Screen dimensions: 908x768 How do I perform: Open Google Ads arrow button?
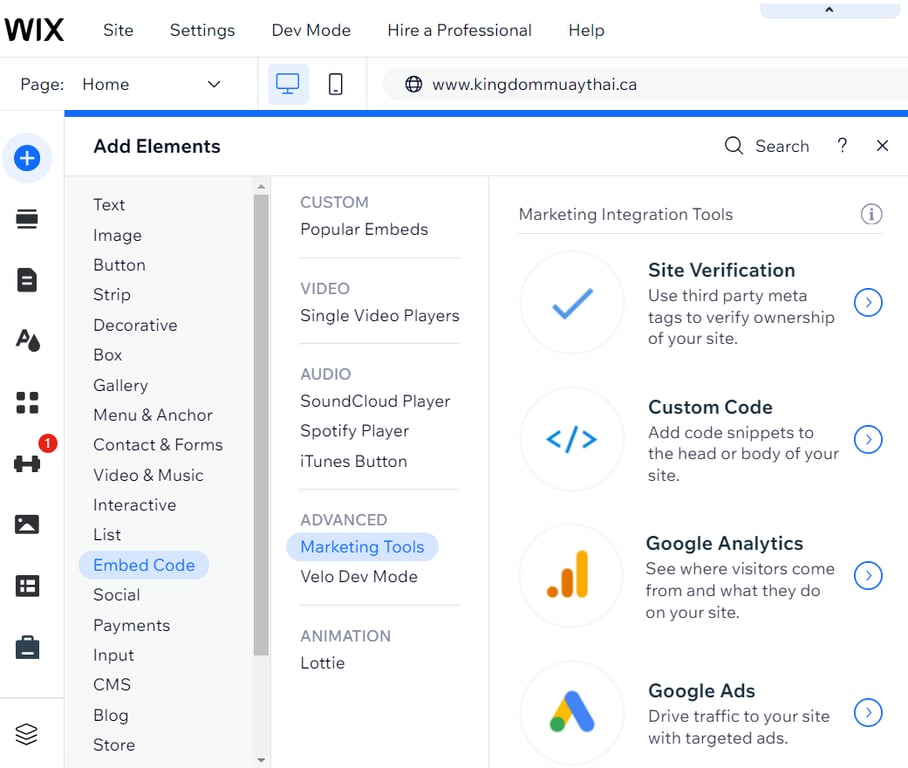868,712
